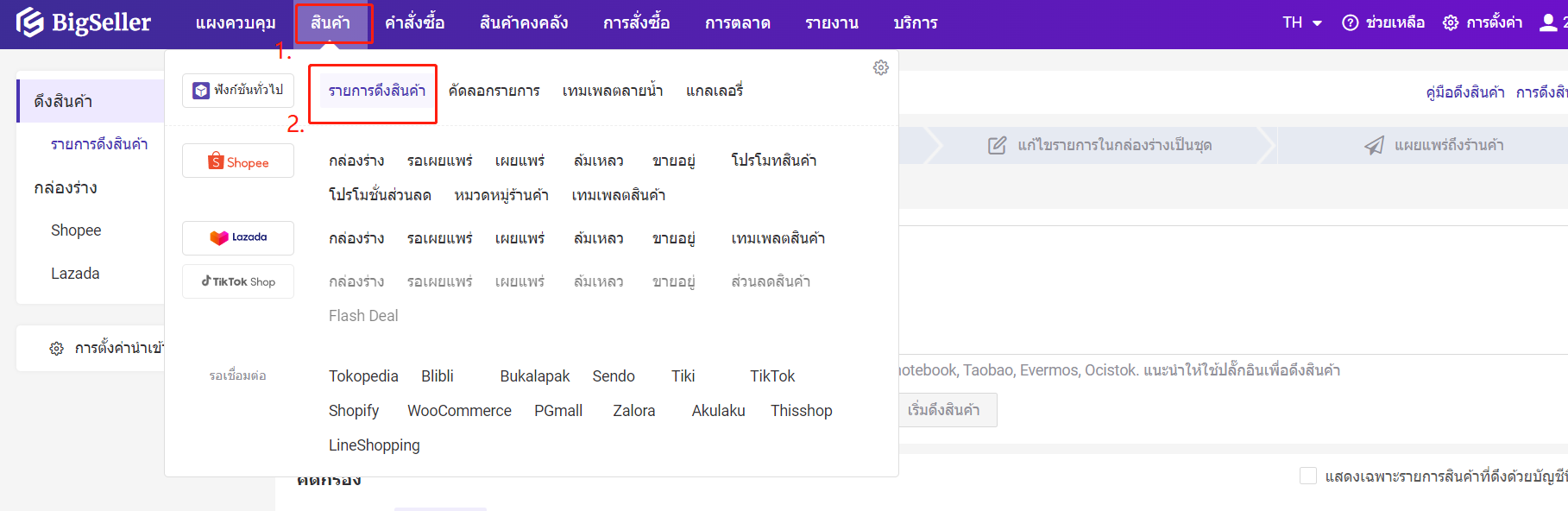
Task: Choose Thisshop from pending platforms
Action: point(802,411)
